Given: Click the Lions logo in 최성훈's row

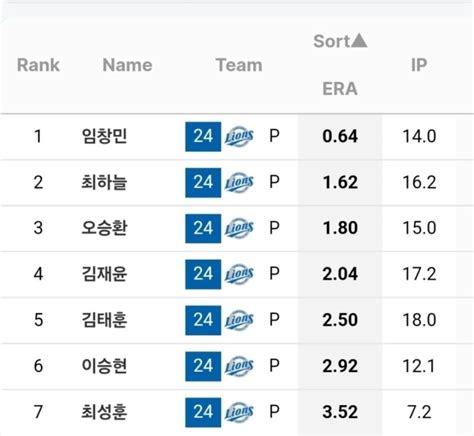Looking at the screenshot, I should pos(239,412).
